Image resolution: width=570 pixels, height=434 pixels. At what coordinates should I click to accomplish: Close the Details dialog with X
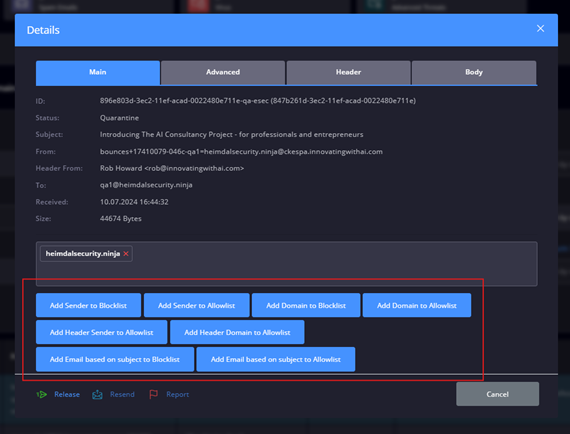[540, 28]
